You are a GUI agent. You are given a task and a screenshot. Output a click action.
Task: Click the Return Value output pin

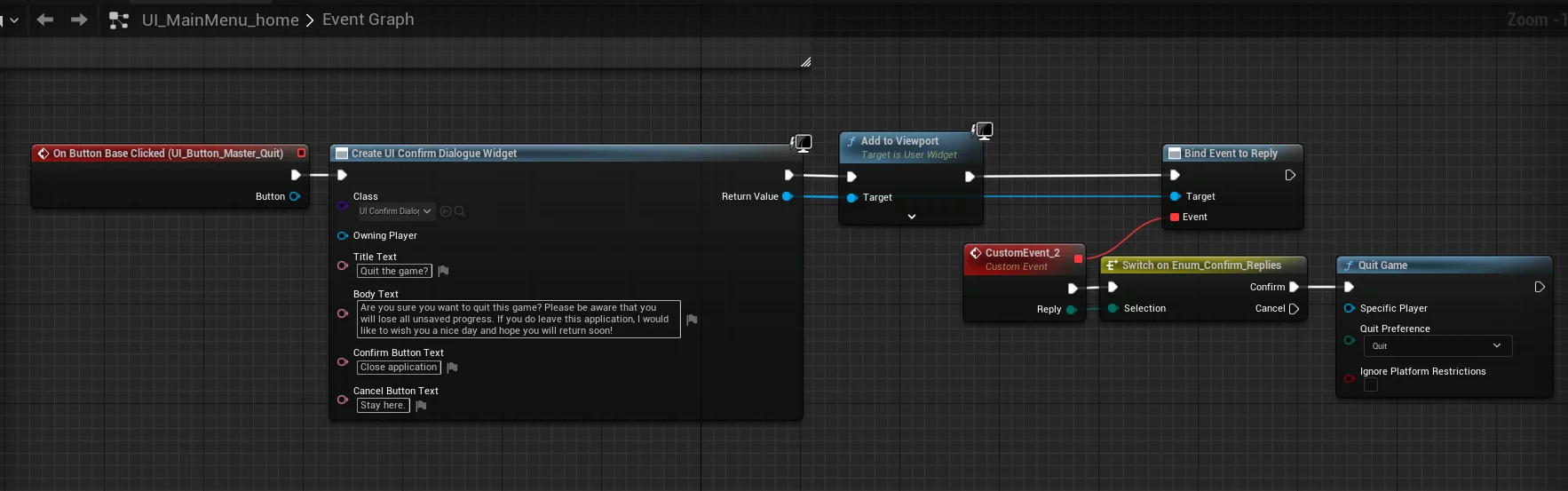pyautogui.click(x=787, y=196)
